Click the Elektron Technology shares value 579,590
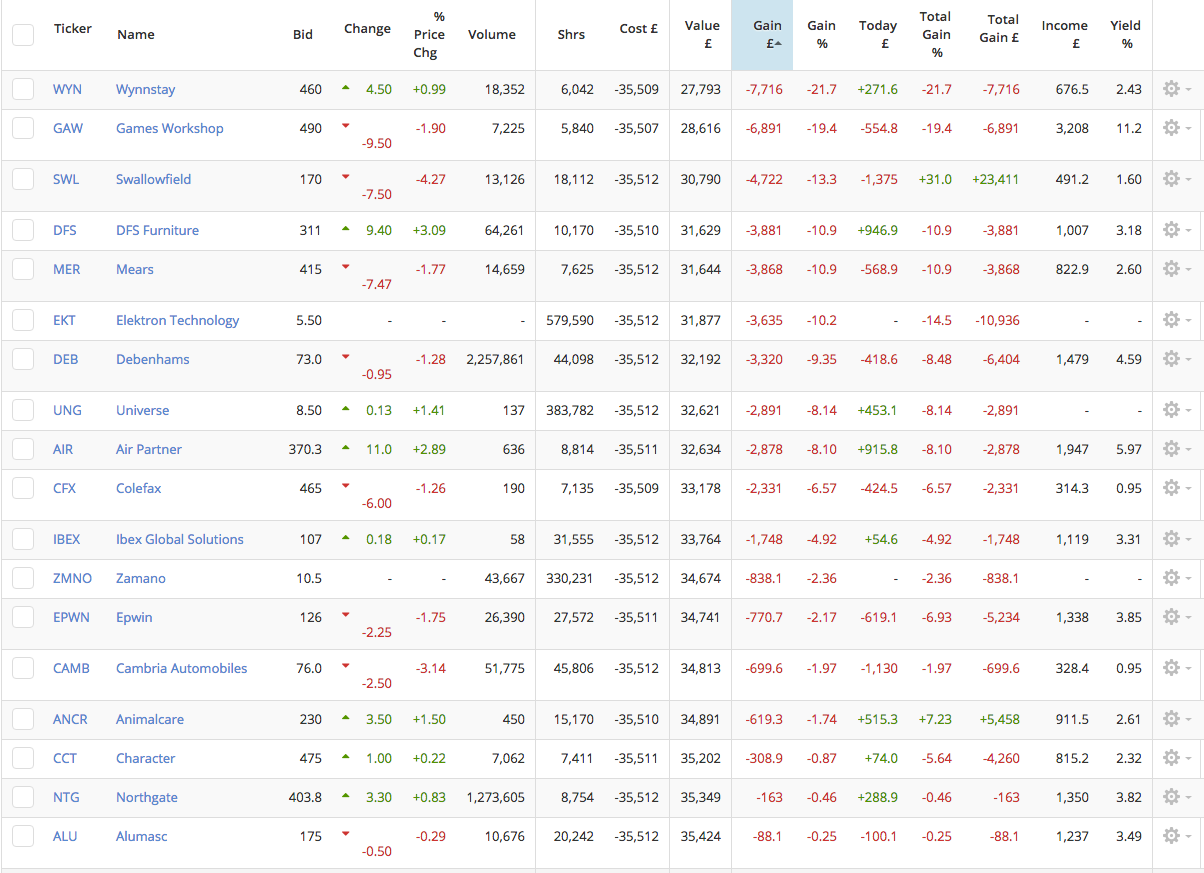Image resolution: width=1204 pixels, height=873 pixels. [570, 320]
